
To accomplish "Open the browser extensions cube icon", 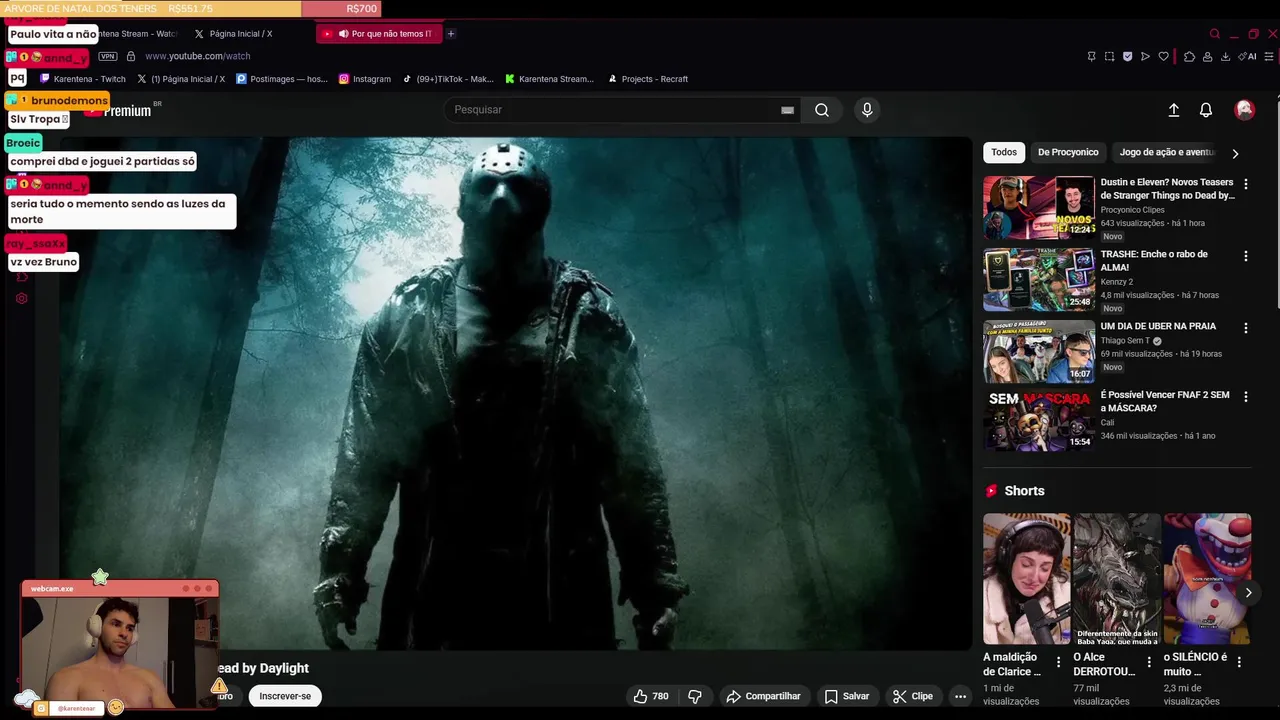I will tap(1189, 57).
